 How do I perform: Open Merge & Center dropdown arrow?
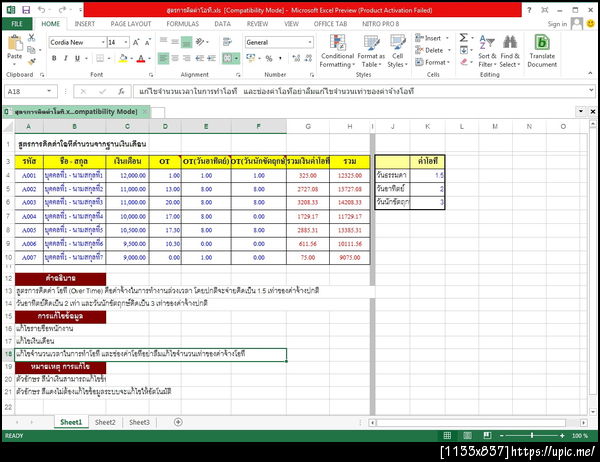236,59
